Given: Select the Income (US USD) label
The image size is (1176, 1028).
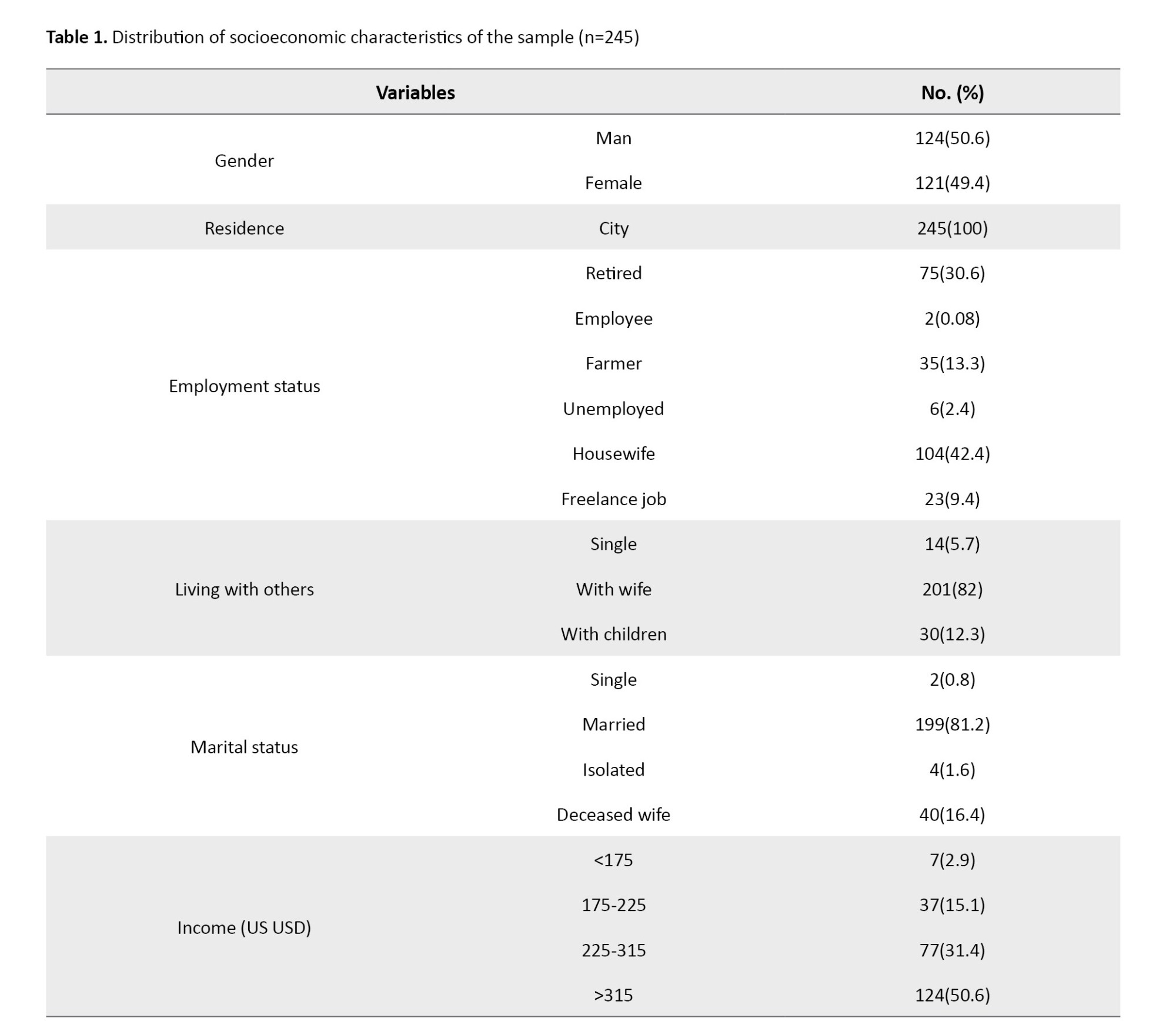Looking at the screenshot, I should [x=244, y=927].
